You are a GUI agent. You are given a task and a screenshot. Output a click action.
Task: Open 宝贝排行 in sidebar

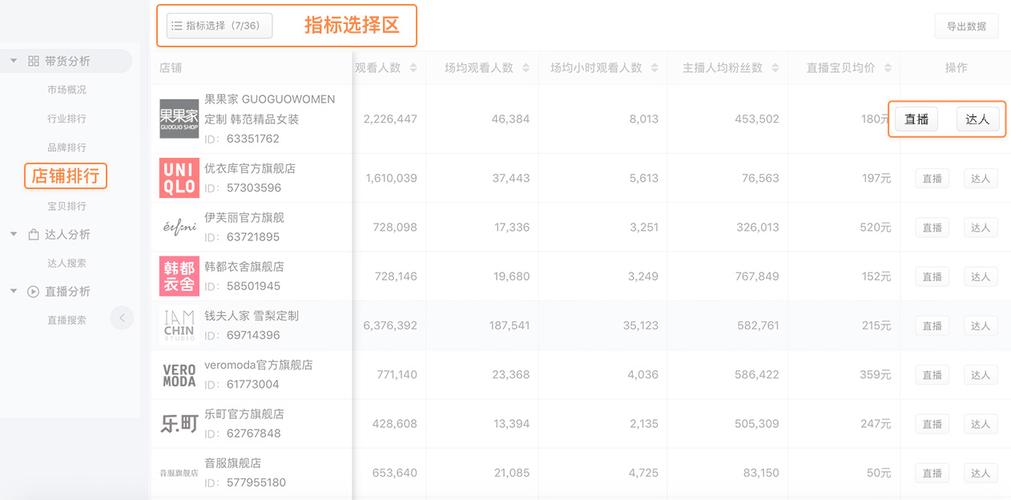(66, 206)
